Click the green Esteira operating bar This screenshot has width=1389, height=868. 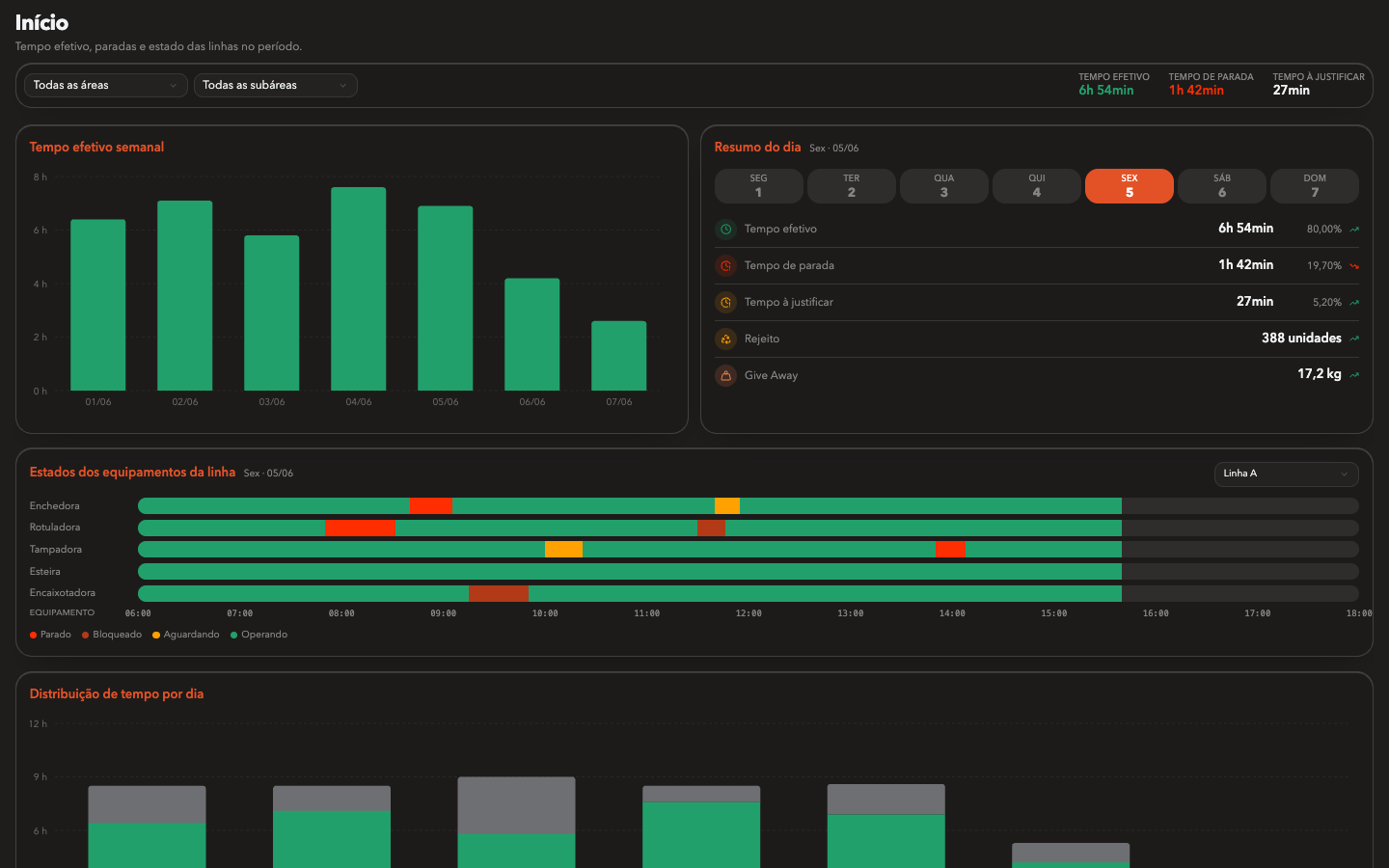point(630,572)
